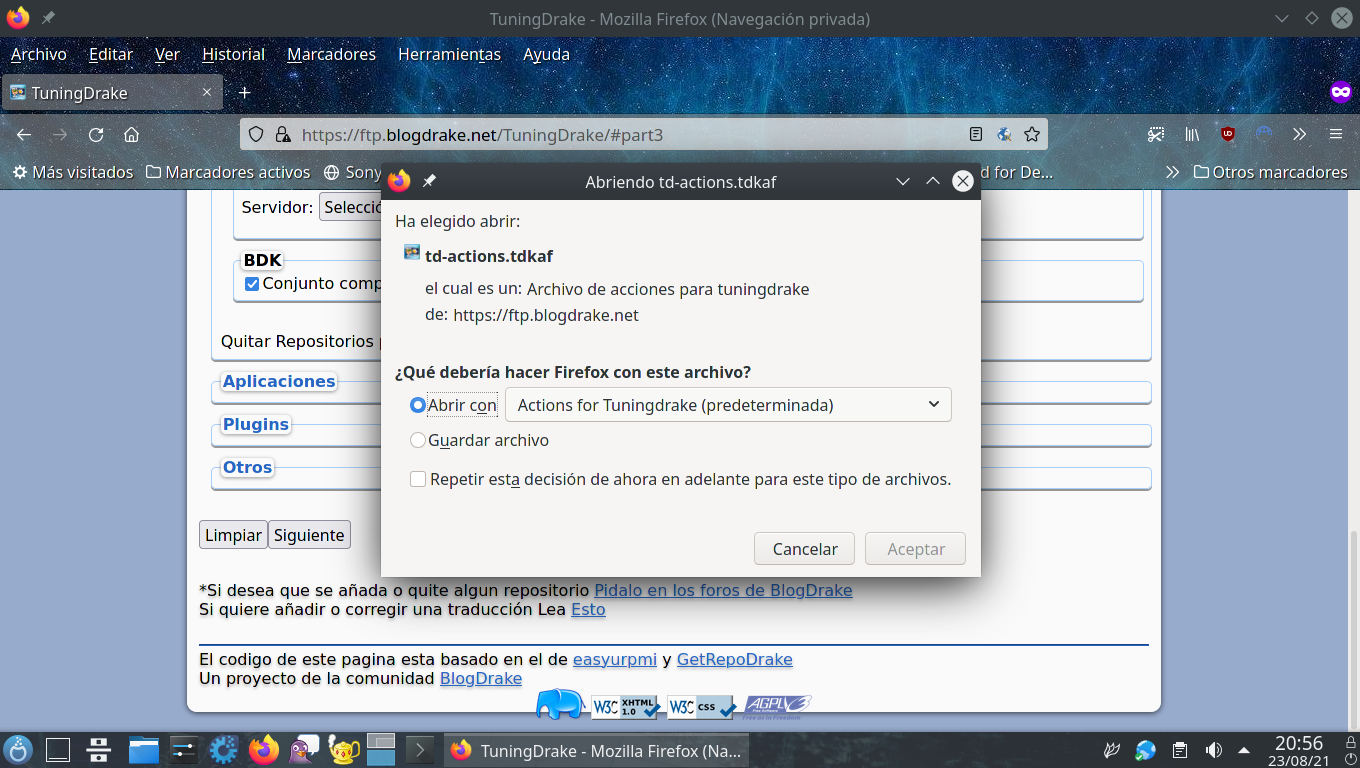Image resolution: width=1360 pixels, height=768 pixels.
Task: Uncheck the BDK 'Conjunto comp' checkbox
Action: click(252, 284)
